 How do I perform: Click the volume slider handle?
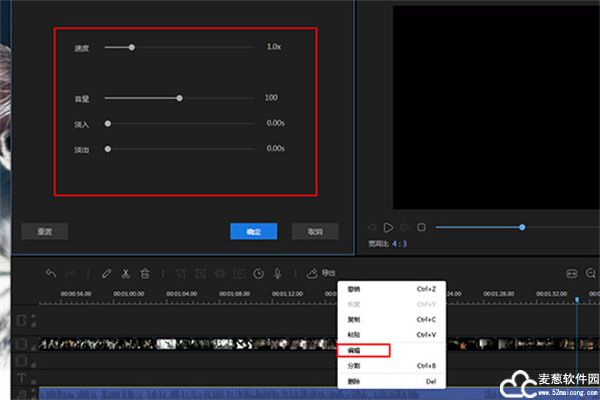point(179,98)
